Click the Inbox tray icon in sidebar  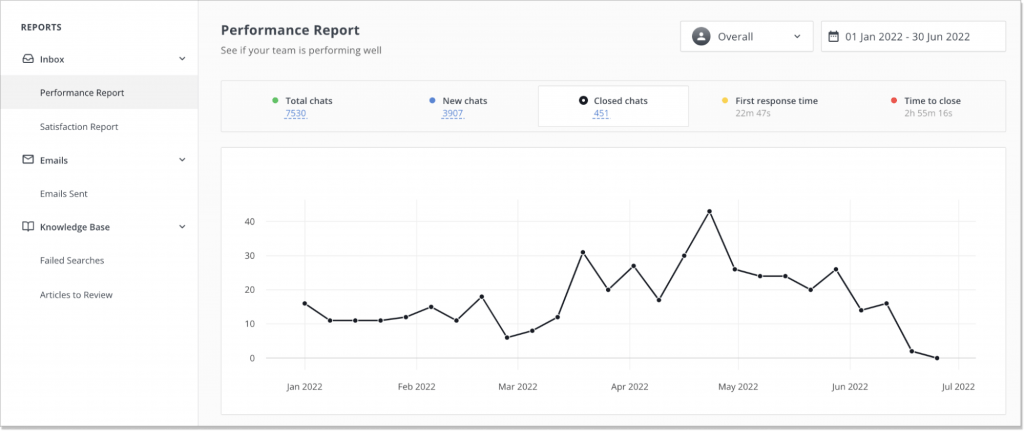(28, 59)
